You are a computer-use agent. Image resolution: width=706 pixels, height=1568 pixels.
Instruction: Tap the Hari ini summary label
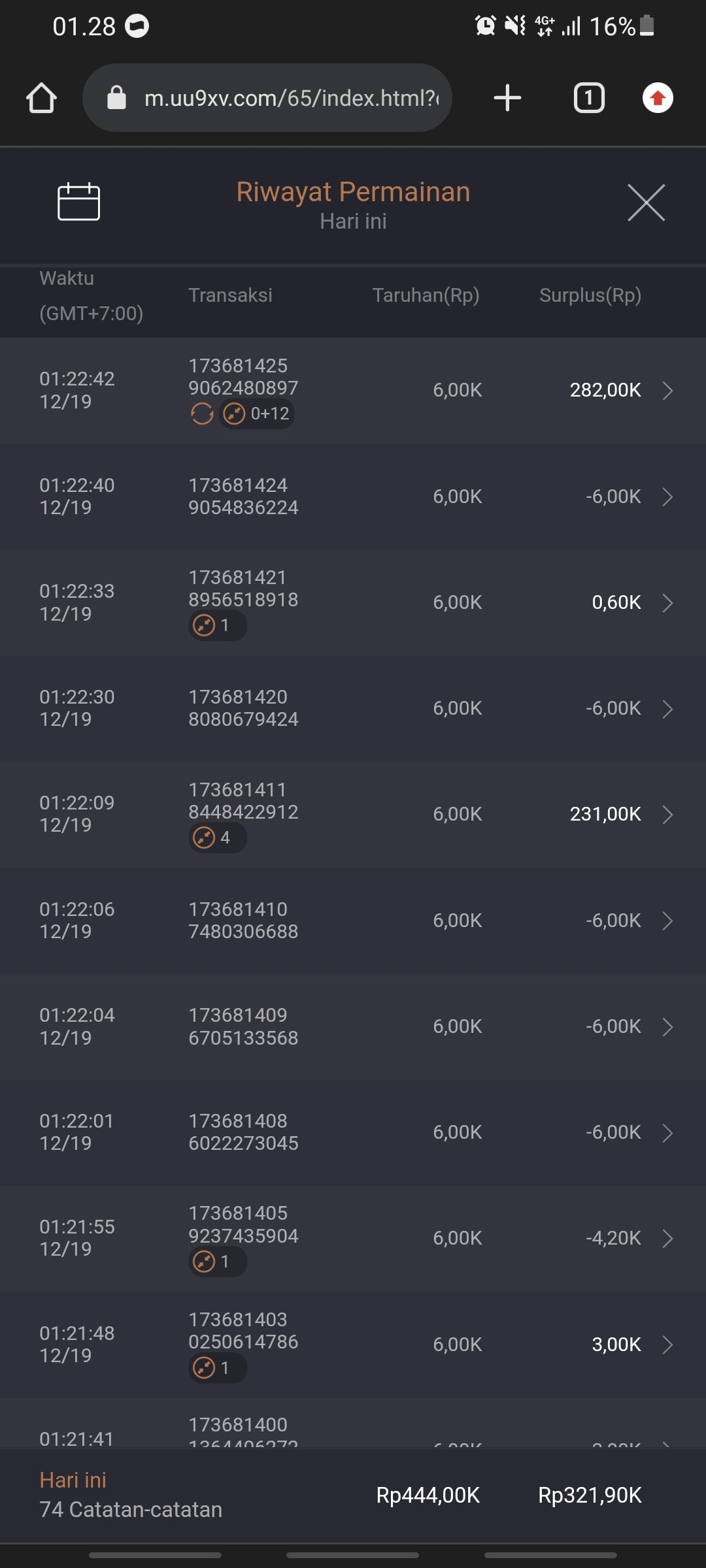[73, 1480]
